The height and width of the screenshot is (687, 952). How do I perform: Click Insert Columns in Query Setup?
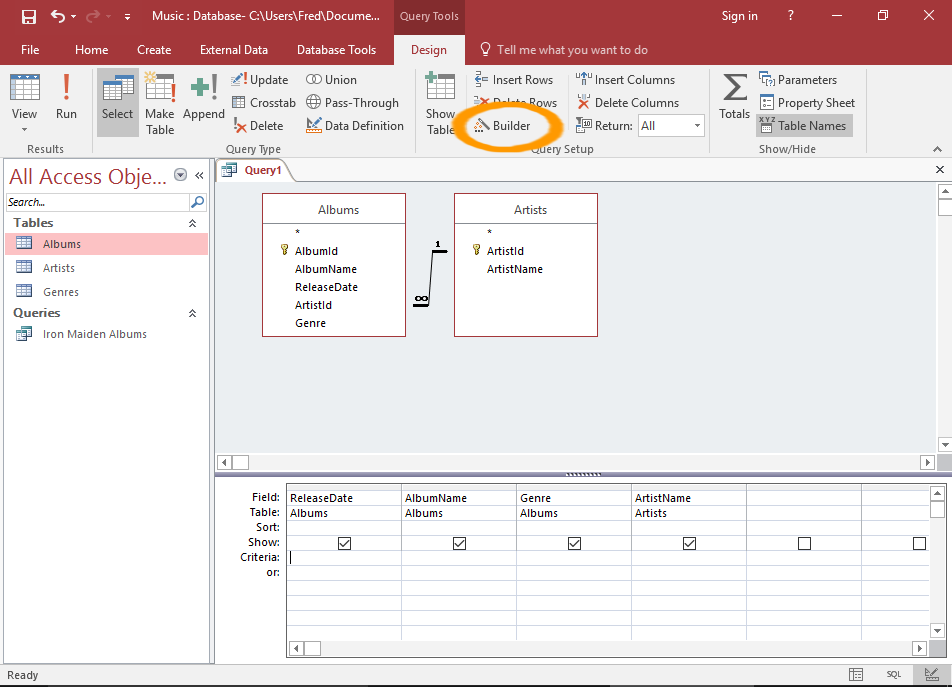pos(625,80)
